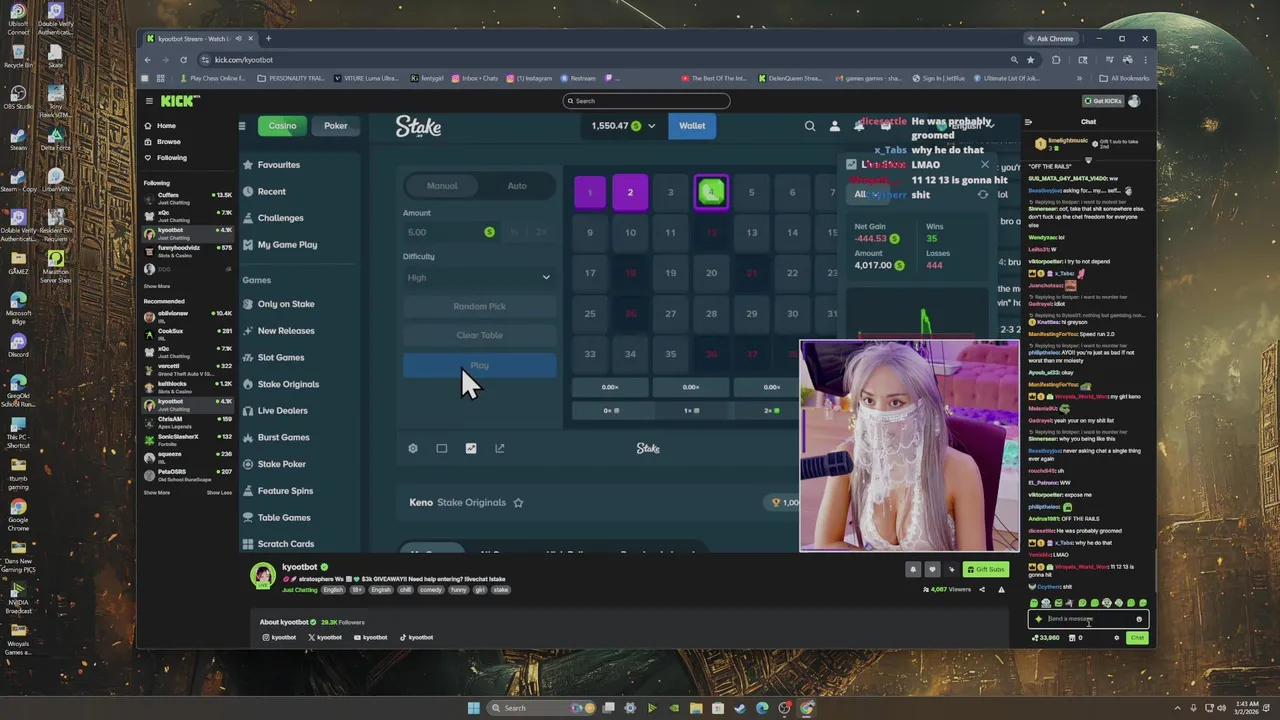Click the Ask Chrome button
Viewport: 1280px width, 720px height.
[x=1050, y=39]
